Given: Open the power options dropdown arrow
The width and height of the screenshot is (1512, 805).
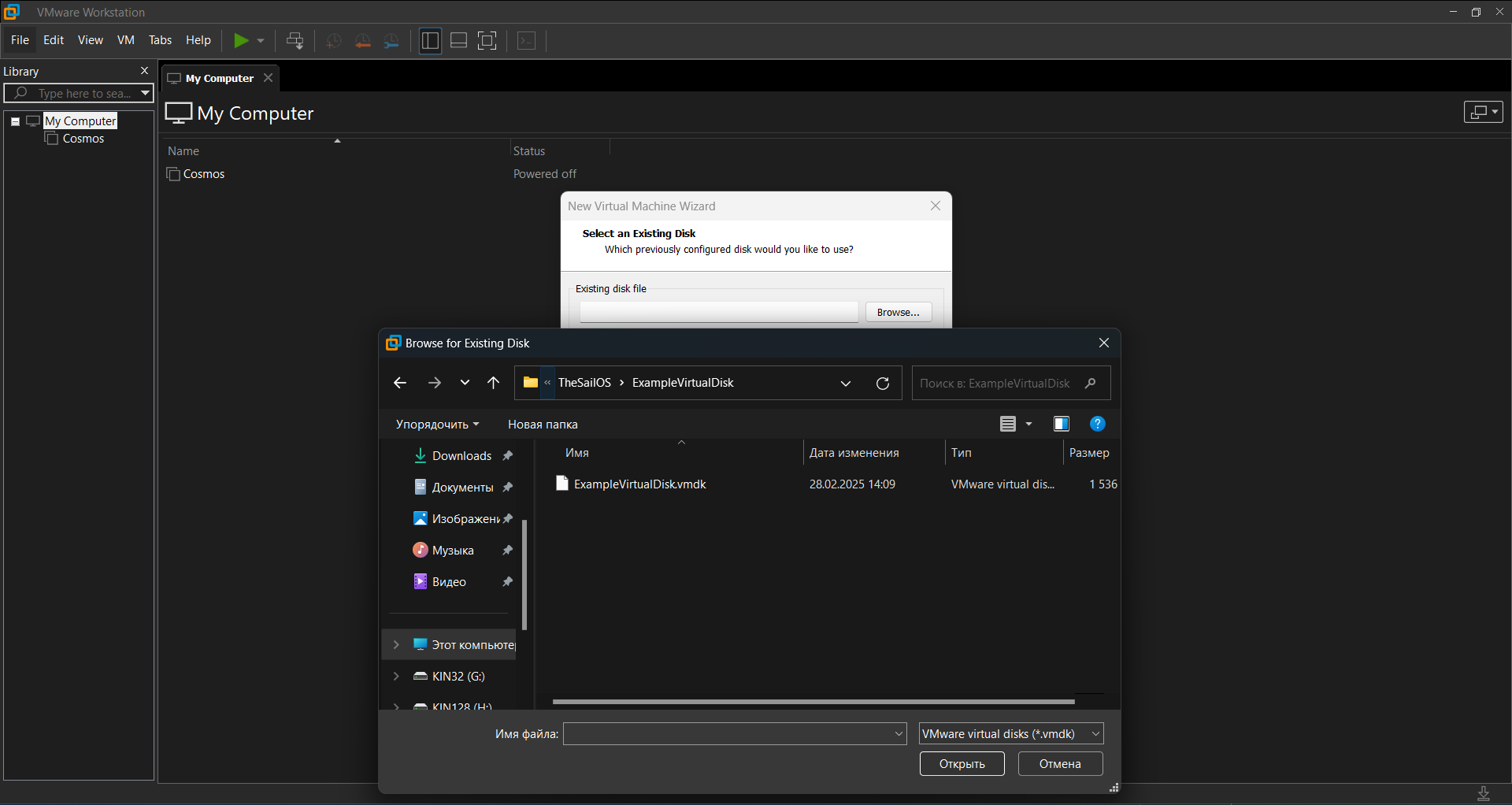Looking at the screenshot, I should click(261, 41).
